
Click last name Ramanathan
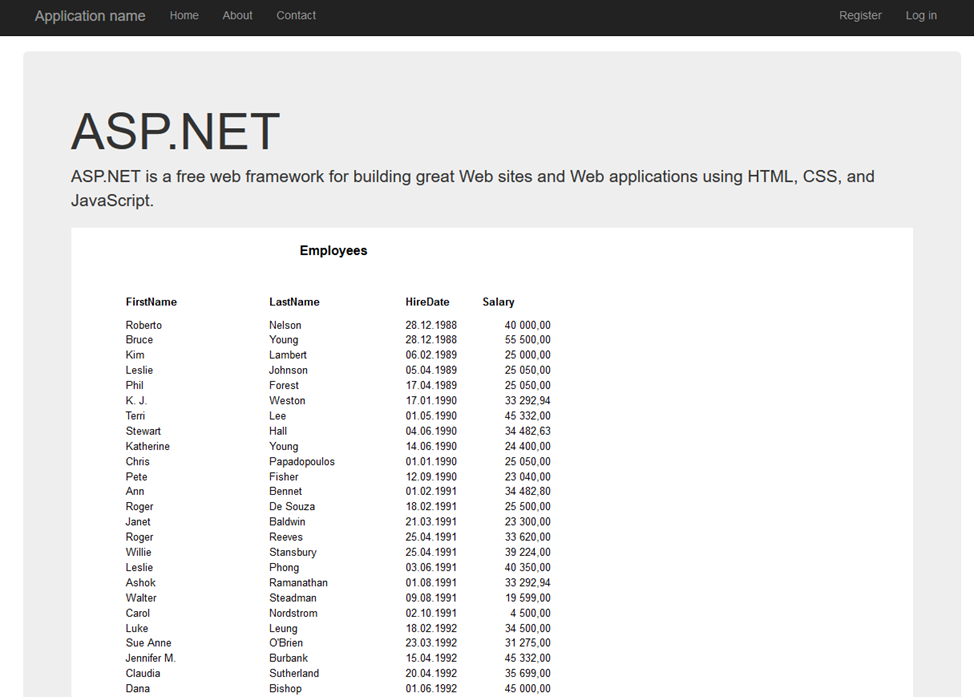298,583
